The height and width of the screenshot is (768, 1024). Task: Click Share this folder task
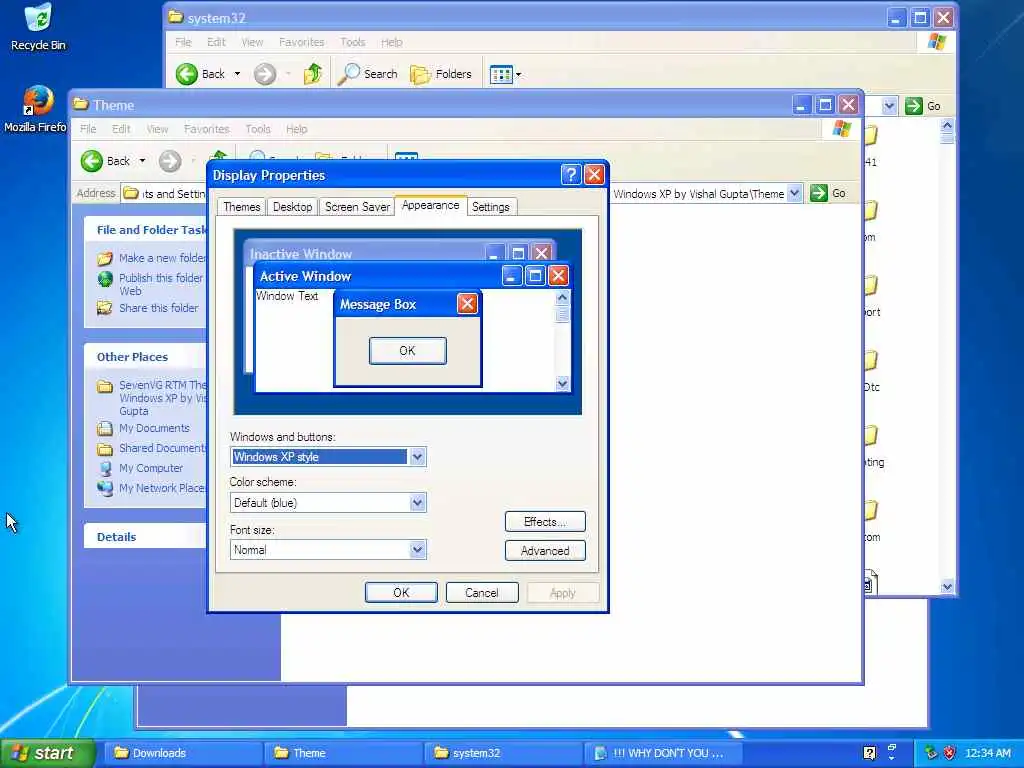[148, 308]
